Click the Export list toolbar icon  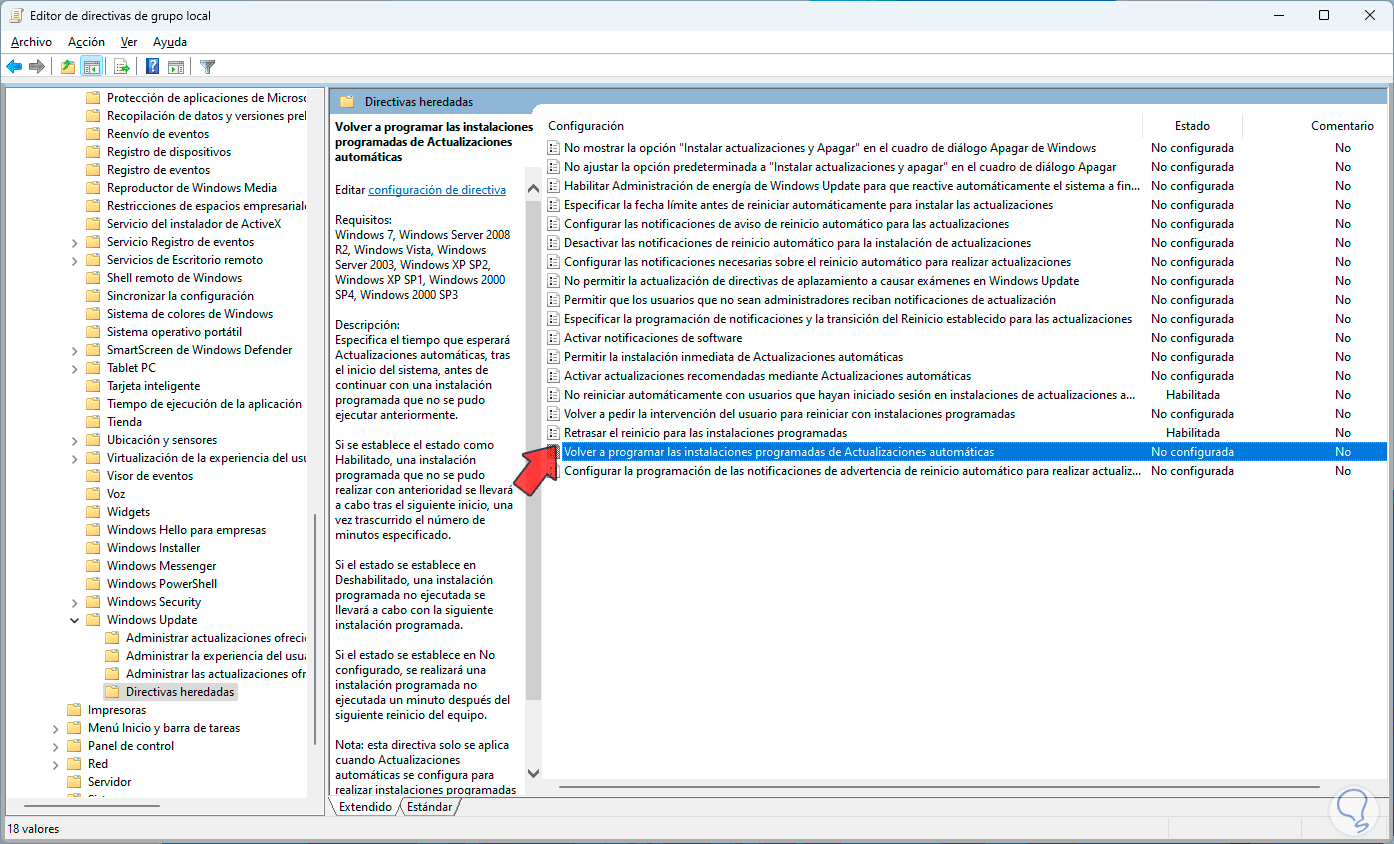122,67
